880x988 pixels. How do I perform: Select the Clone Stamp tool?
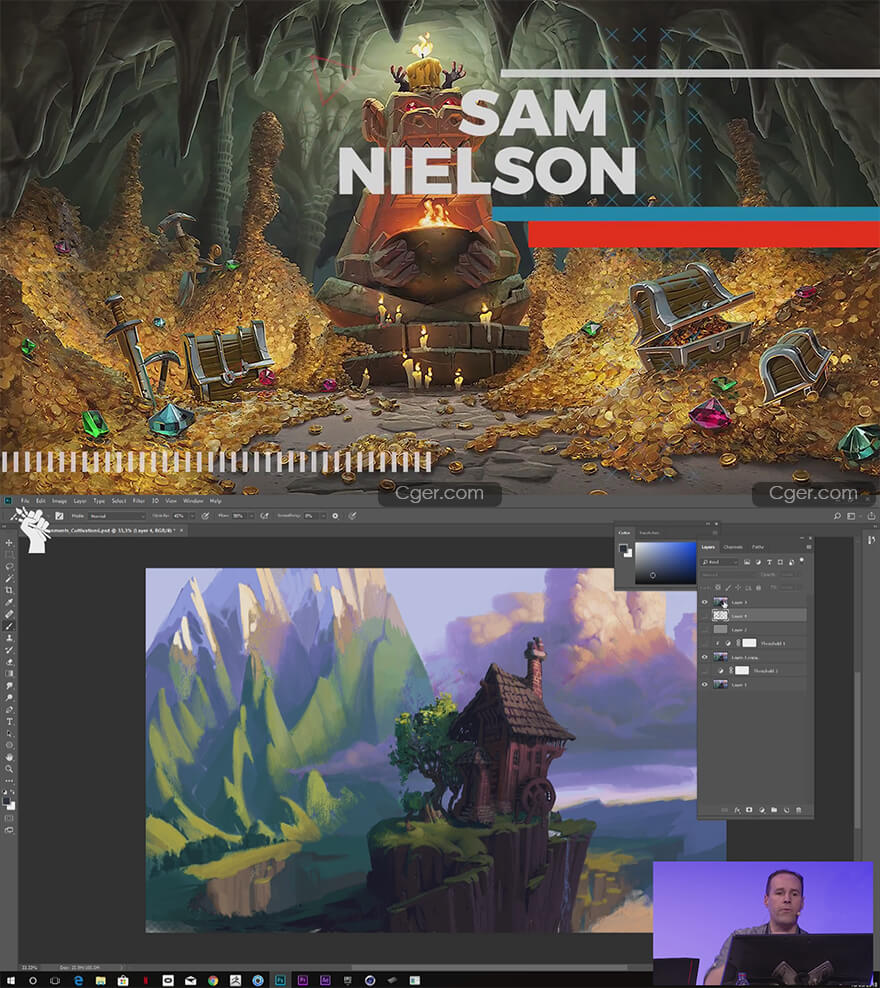pos(9,638)
